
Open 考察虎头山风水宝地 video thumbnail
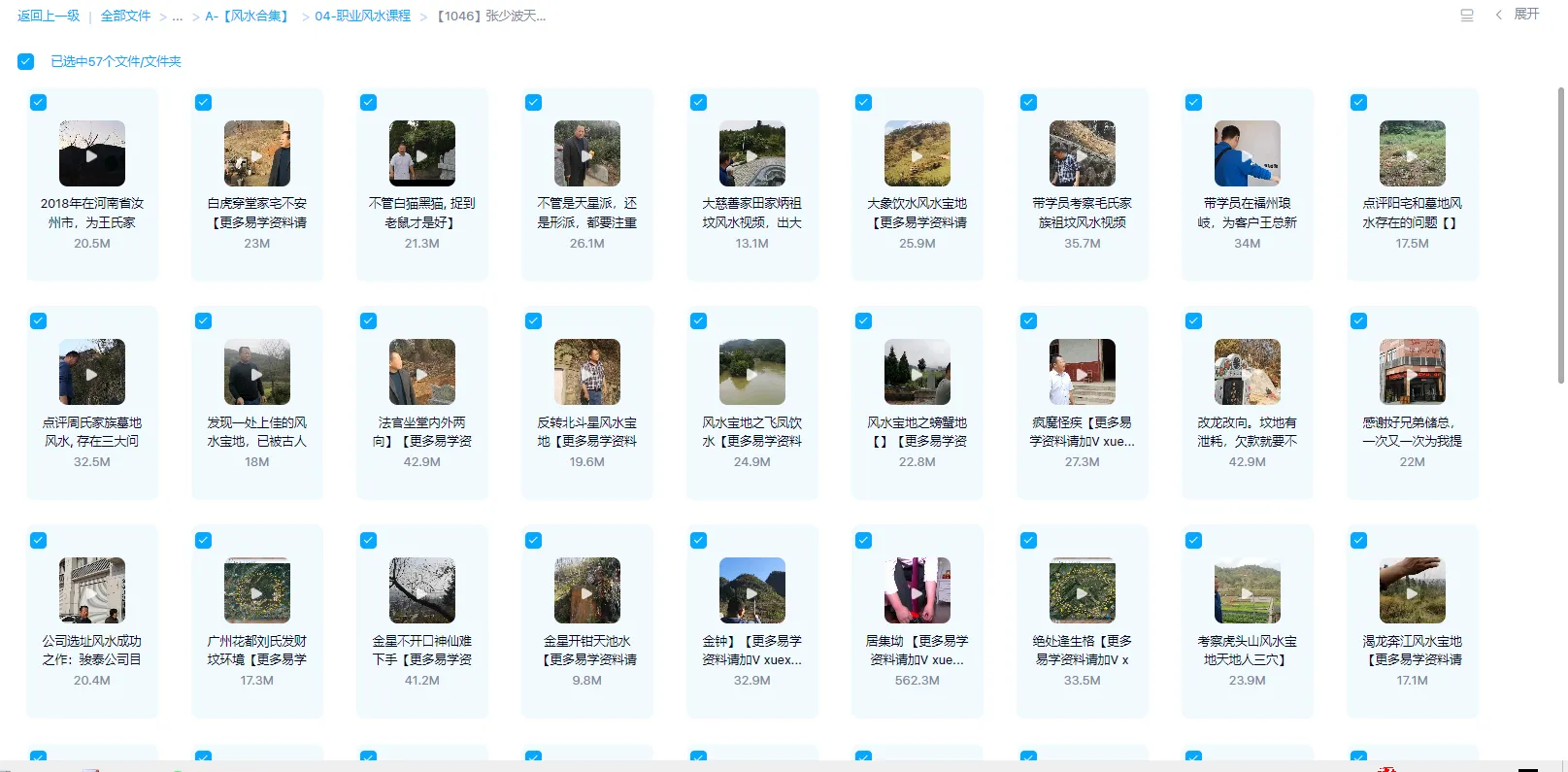click(1248, 590)
